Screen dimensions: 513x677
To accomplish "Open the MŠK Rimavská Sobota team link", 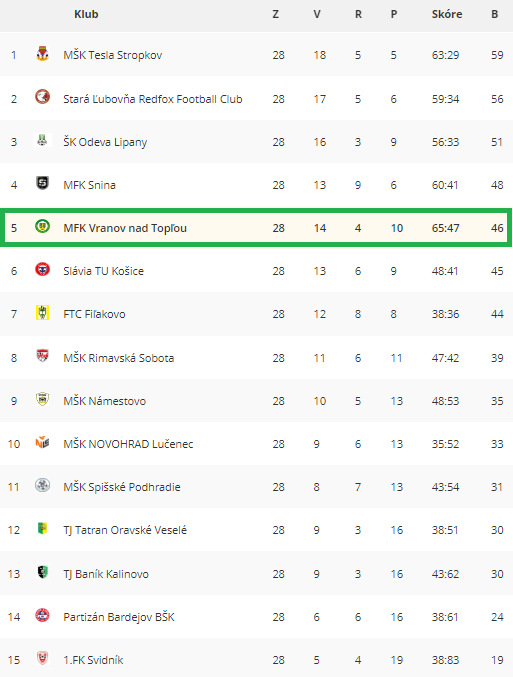I will coord(119,358).
